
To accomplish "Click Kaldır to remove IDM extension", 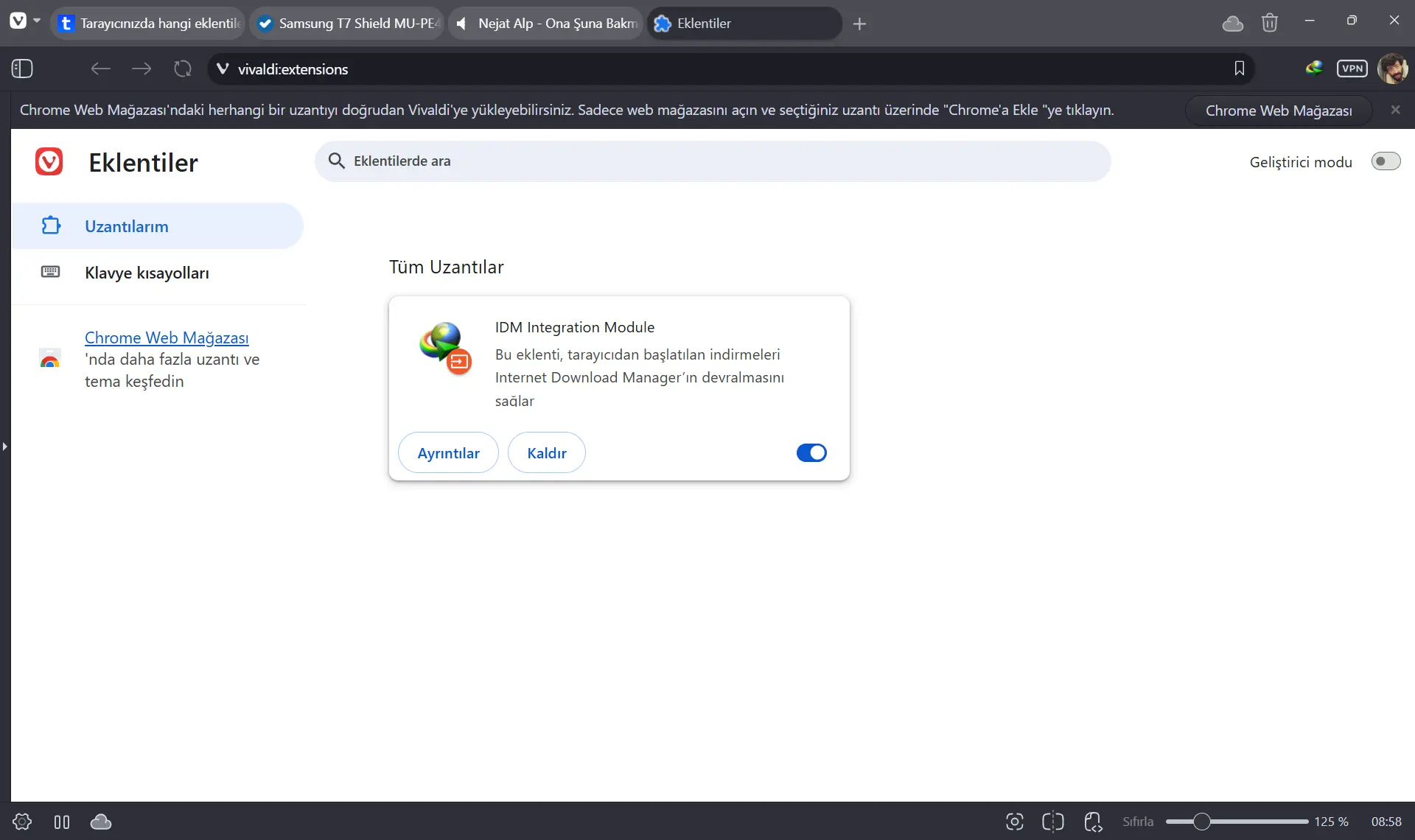I will (x=547, y=452).
